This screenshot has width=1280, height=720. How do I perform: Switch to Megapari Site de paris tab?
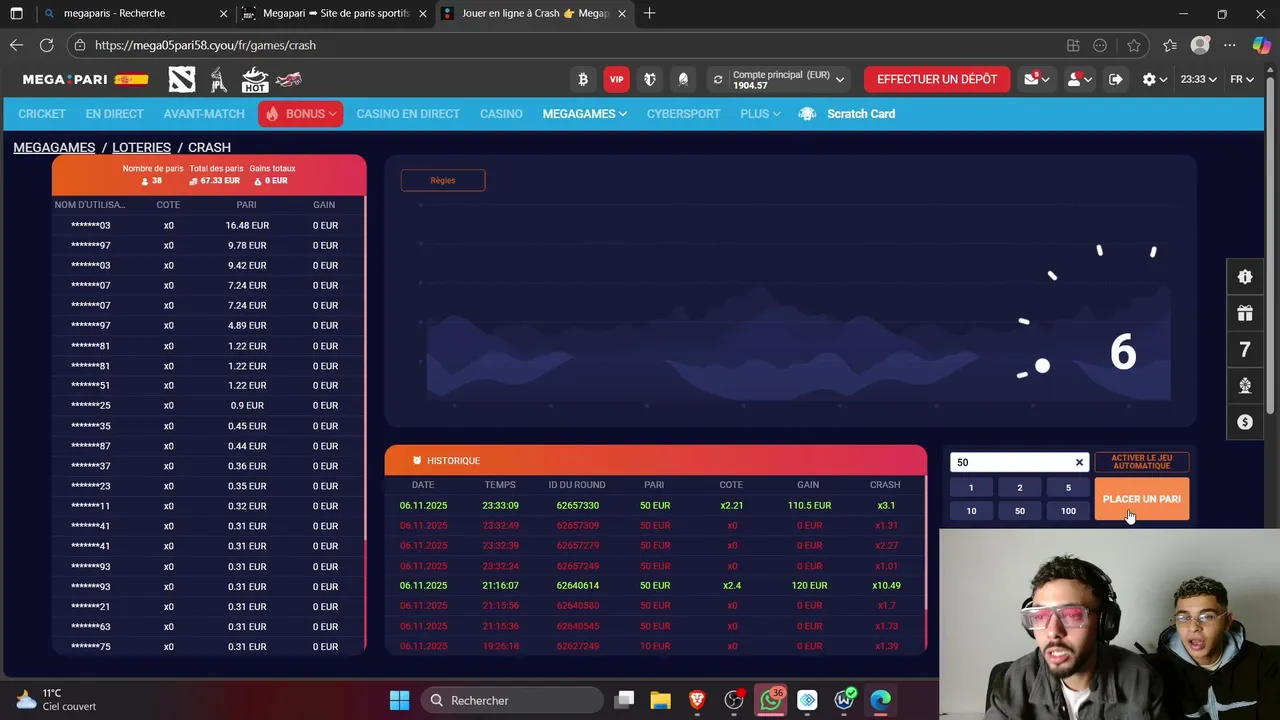tap(336, 14)
